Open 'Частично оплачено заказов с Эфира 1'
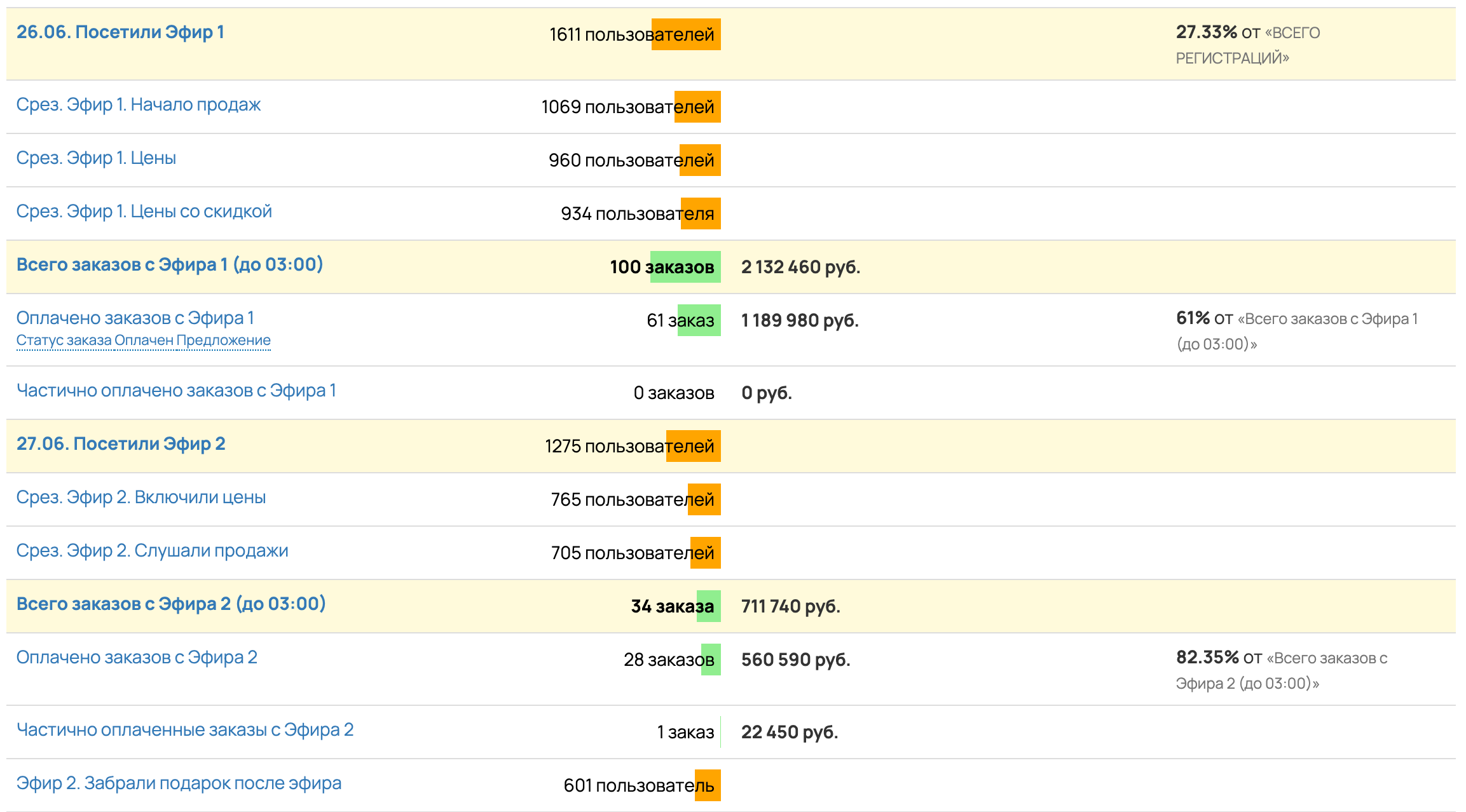The image size is (1466, 812). click(176, 391)
